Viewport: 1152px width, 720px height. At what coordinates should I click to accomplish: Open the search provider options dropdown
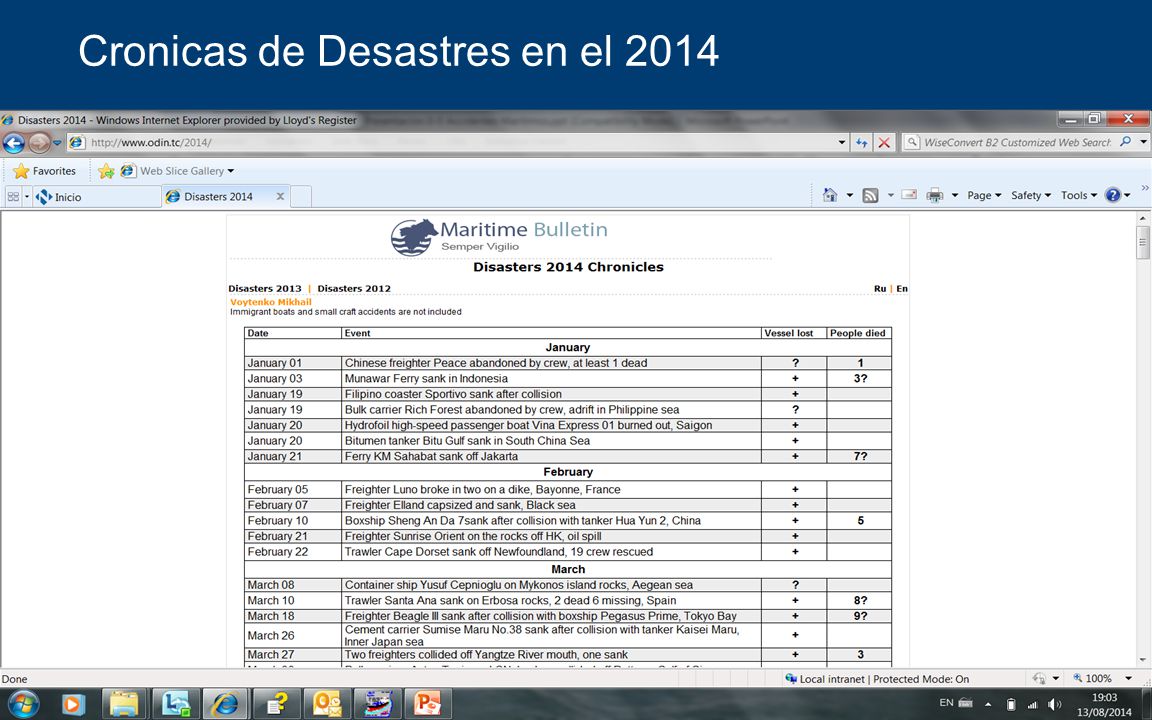tap(1144, 142)
